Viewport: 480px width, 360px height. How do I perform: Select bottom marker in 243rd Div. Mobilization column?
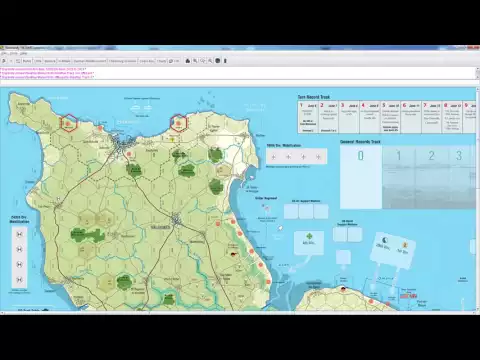point(19,280)
